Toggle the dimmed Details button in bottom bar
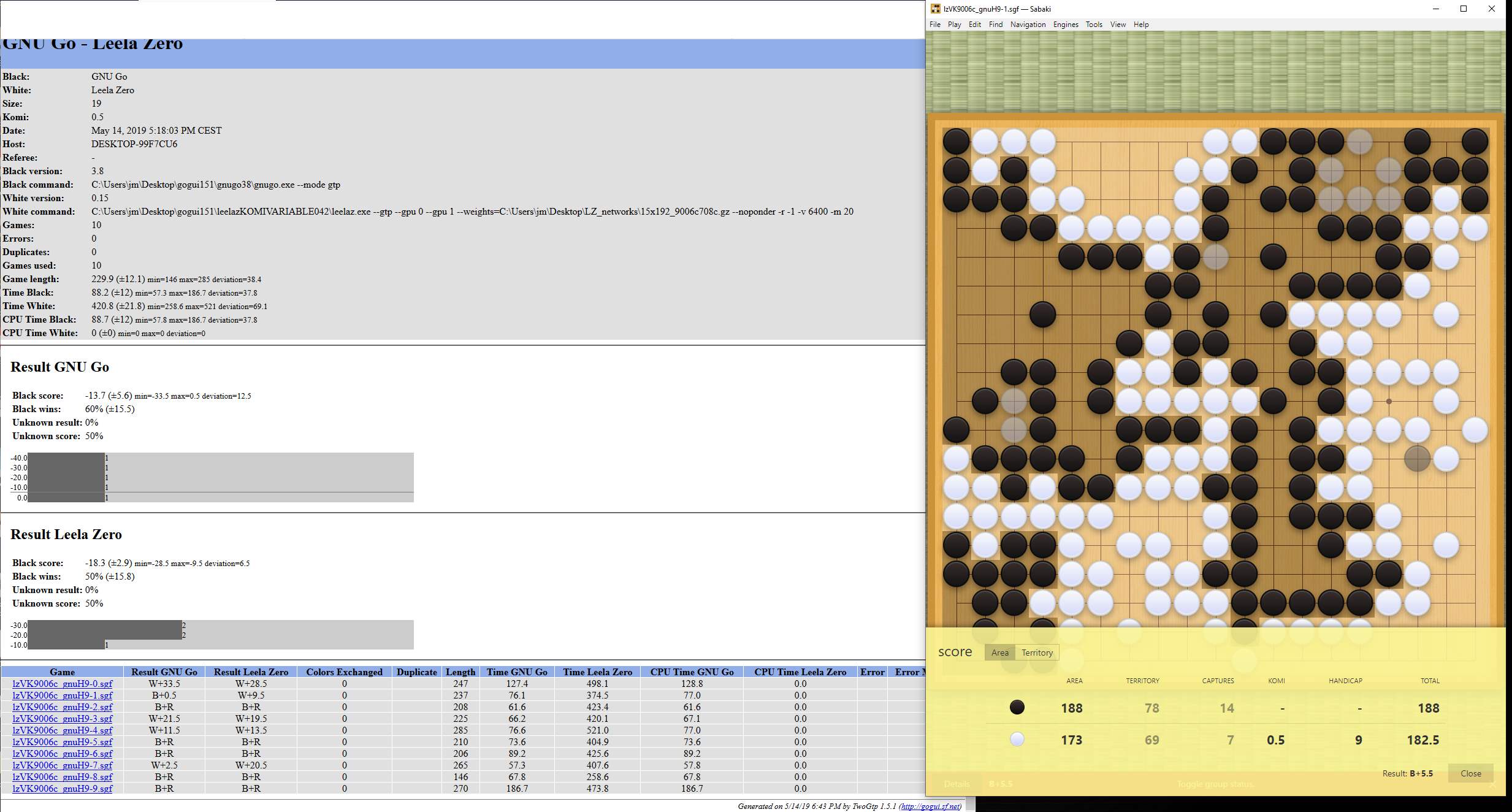This screenshot has width=1512, height=812. (x=956, y=784)
